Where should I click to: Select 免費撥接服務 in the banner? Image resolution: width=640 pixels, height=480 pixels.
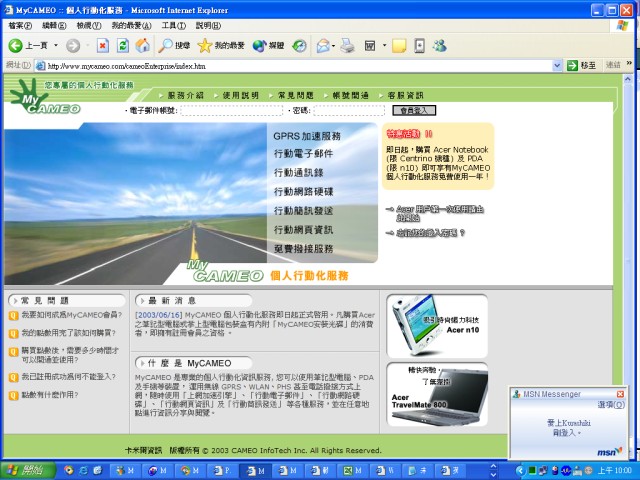[303, 249]
